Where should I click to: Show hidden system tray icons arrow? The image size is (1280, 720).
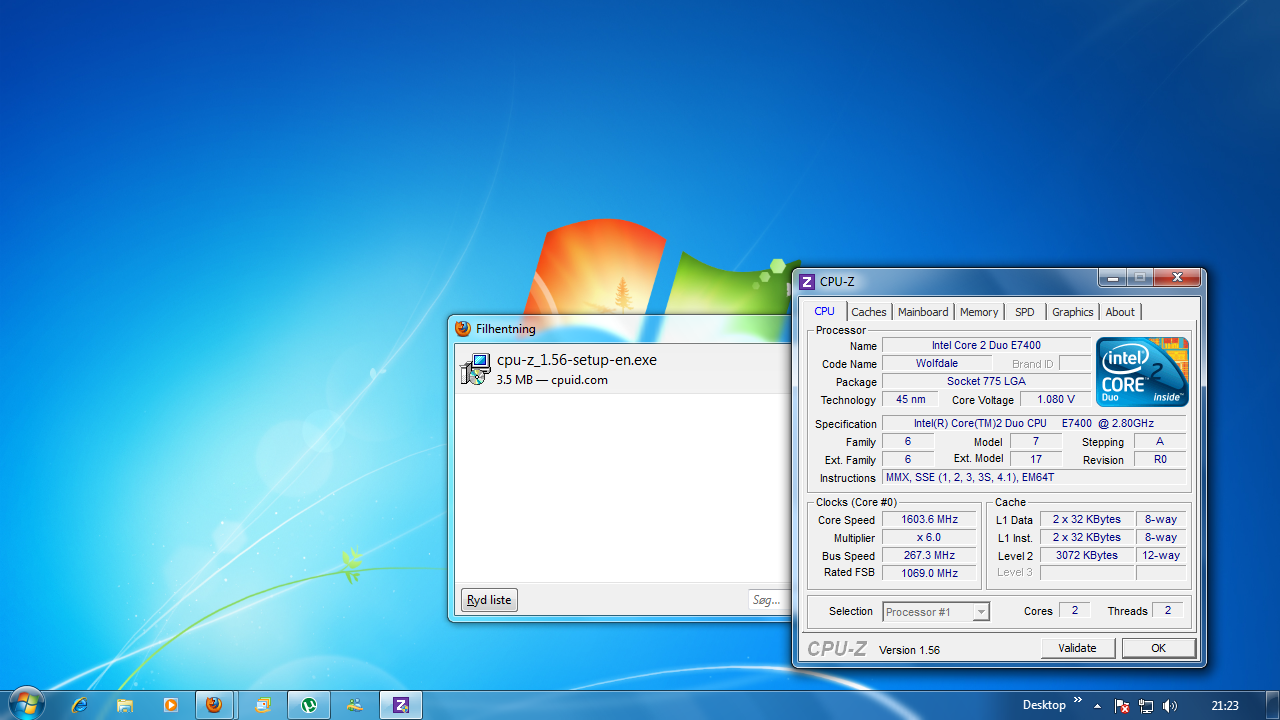(x=1097, y=706)
